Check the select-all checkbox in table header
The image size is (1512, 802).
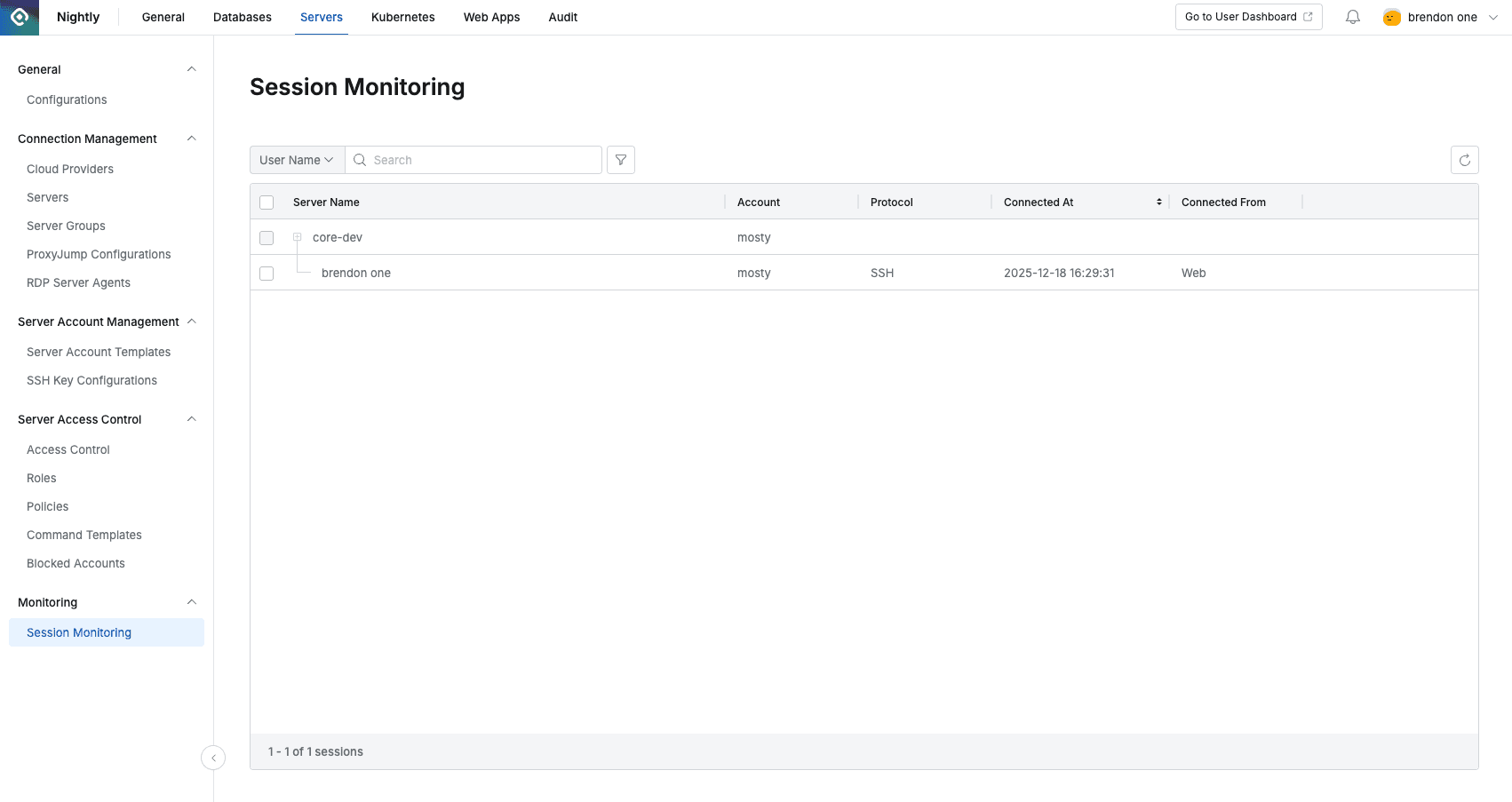(x=267, y=202)
